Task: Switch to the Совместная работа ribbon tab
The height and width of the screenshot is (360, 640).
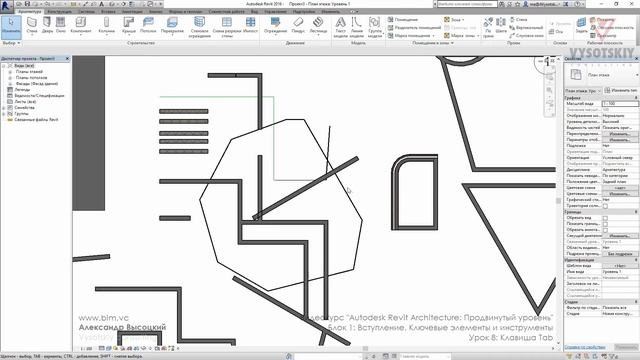Action: pos(227,12)
